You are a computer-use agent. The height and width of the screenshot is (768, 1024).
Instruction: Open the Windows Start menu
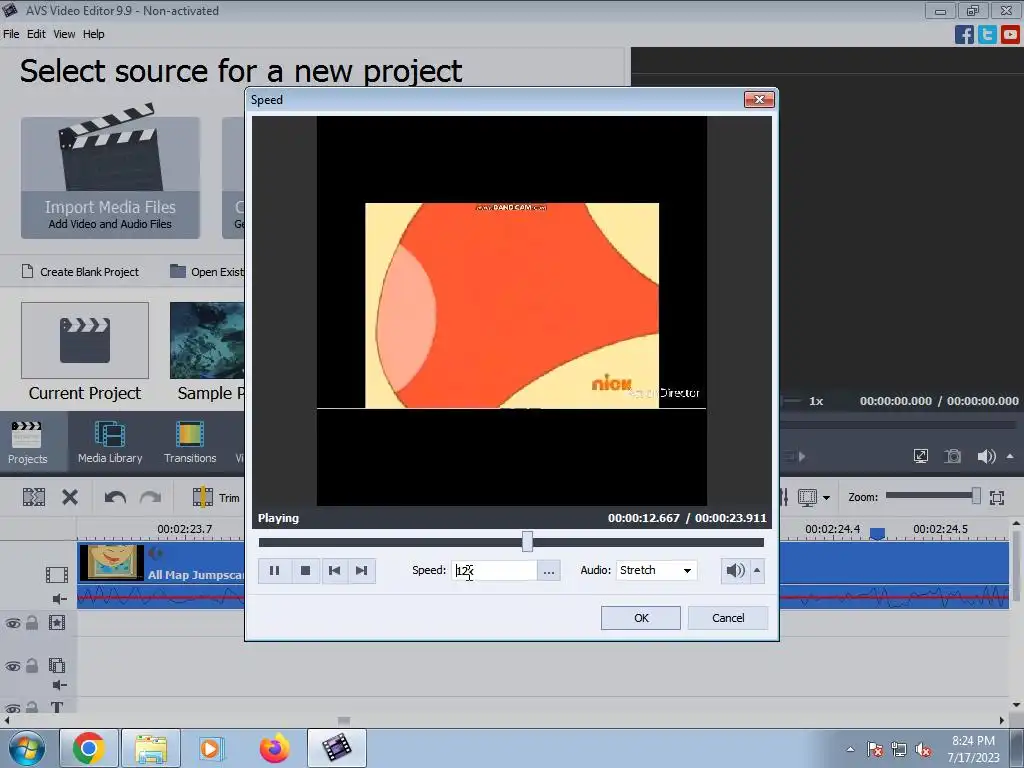[x=27, y=748]
